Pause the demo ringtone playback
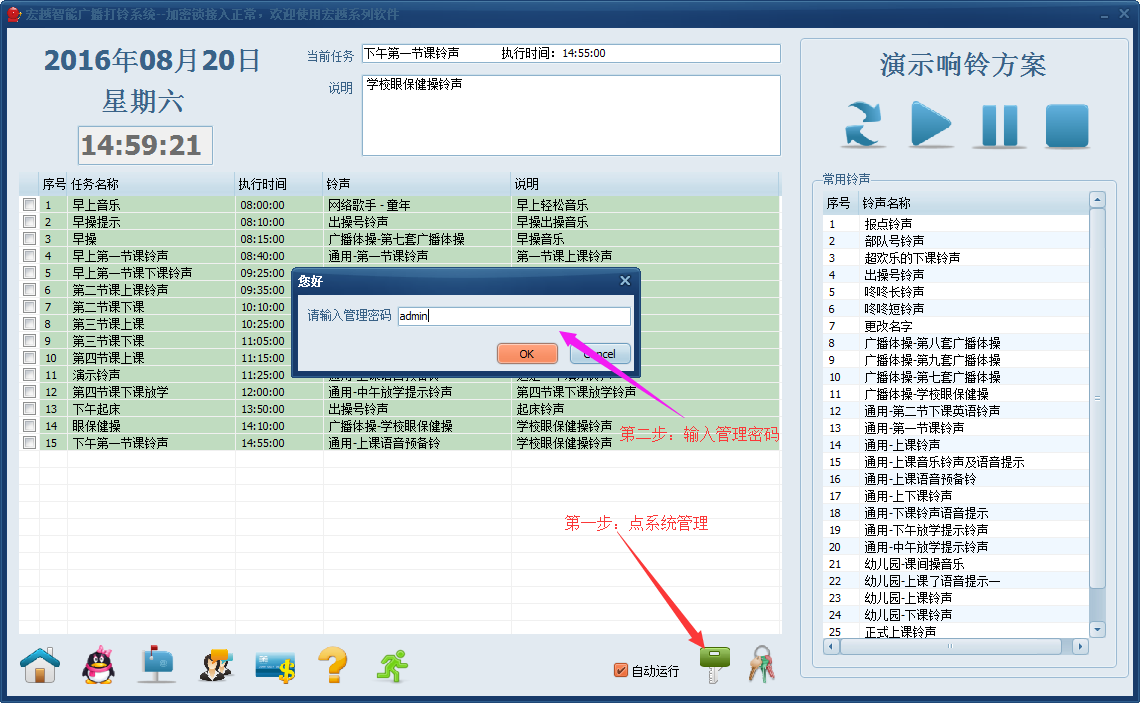 click(999, 126)
